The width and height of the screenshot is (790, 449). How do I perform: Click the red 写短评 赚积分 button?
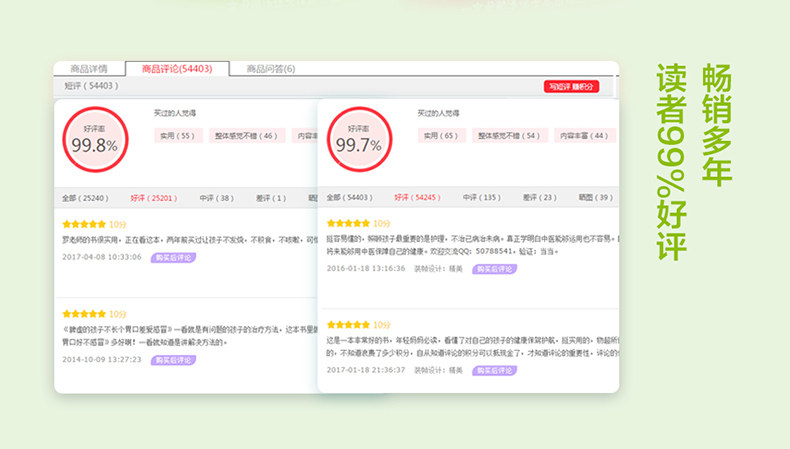(571, 87)
